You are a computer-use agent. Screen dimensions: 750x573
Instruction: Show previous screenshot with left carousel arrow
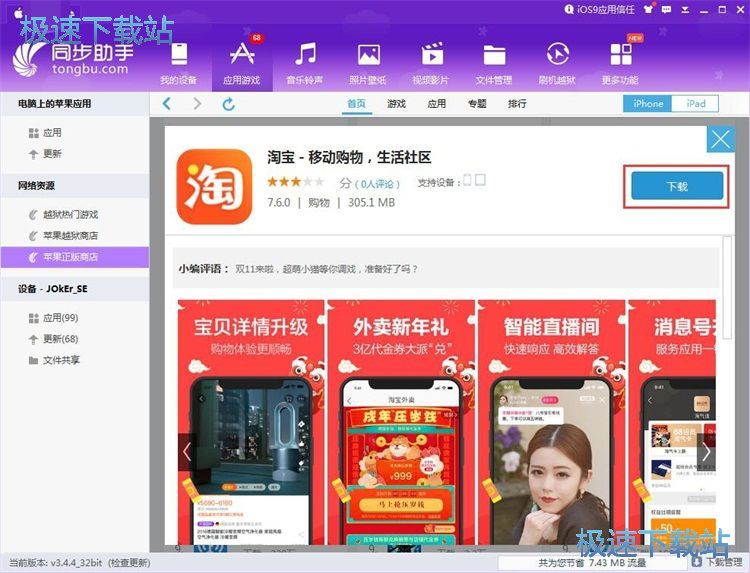[187, 451]
